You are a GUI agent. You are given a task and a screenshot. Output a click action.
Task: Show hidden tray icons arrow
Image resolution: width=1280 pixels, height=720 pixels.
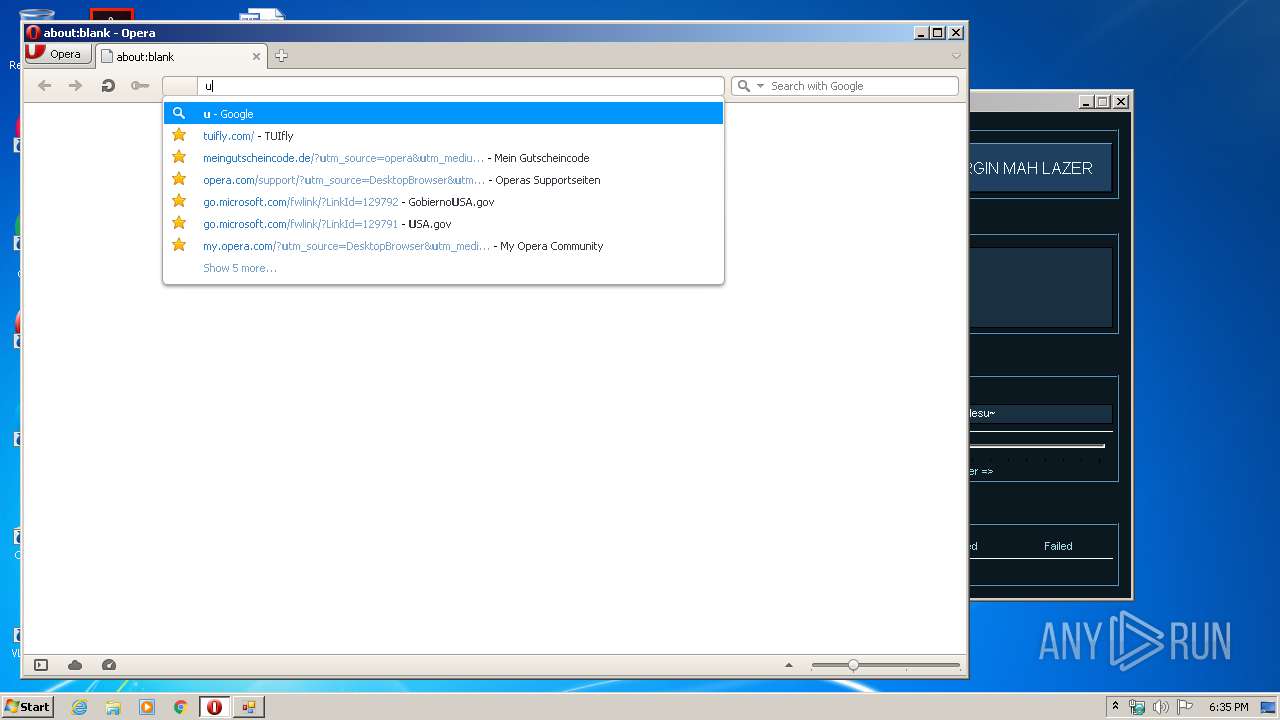[x=1116, y=707]
